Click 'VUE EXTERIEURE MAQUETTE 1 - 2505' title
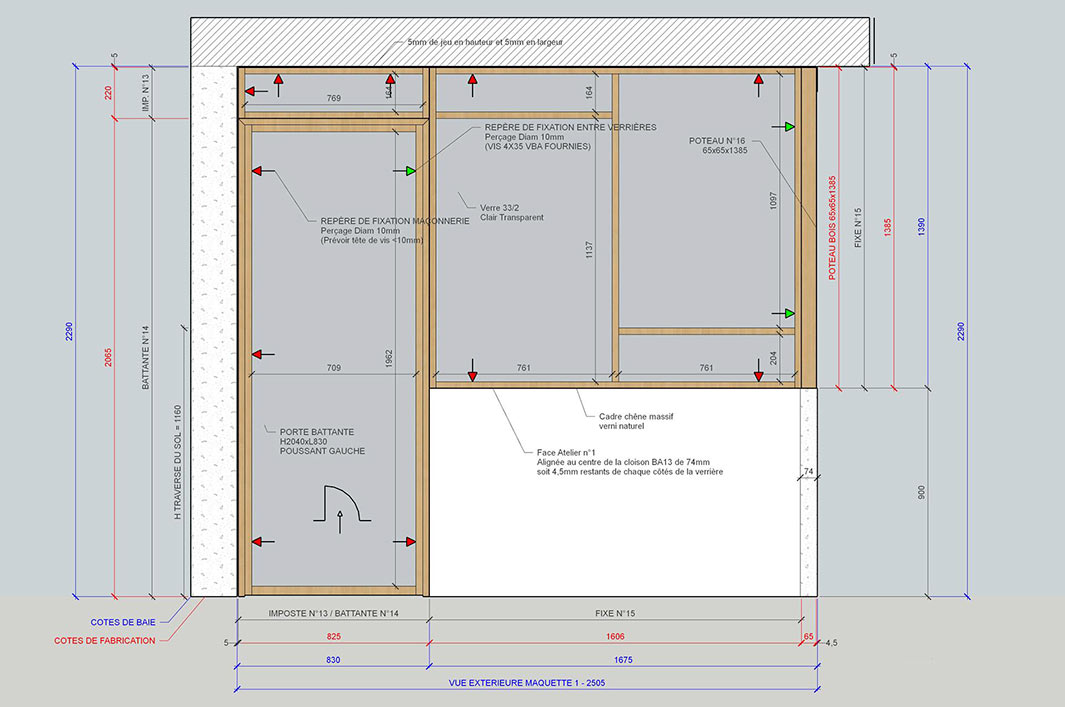This screenshot has height=707, width=1065. 526,683
